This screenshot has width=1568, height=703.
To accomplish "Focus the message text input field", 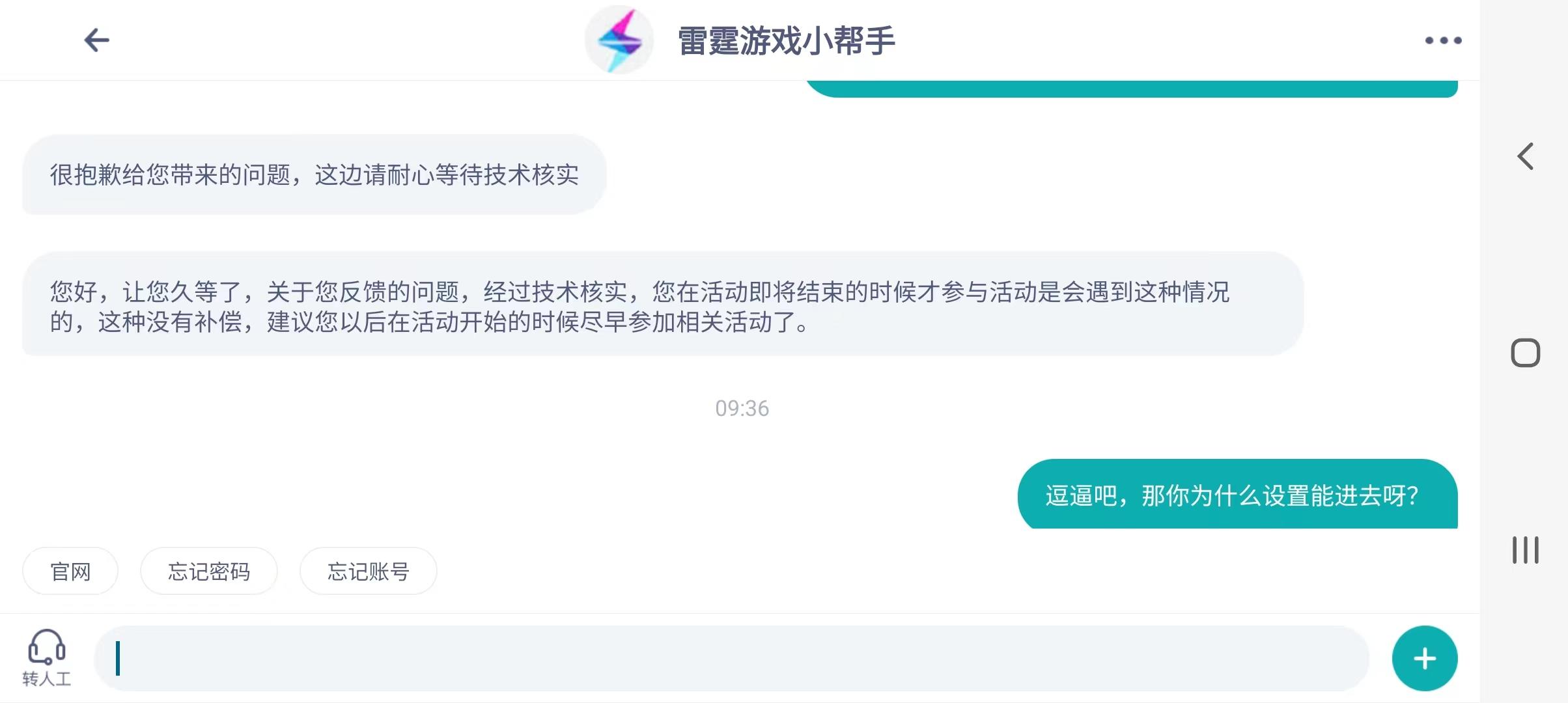I will pos(732,658).
